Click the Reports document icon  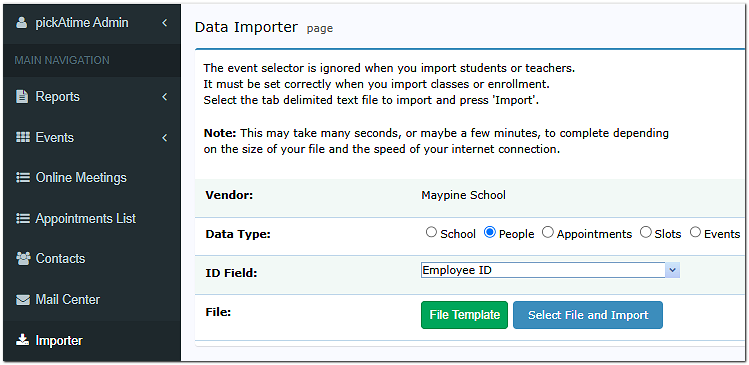pyautogui.click(x=22, y=97)
